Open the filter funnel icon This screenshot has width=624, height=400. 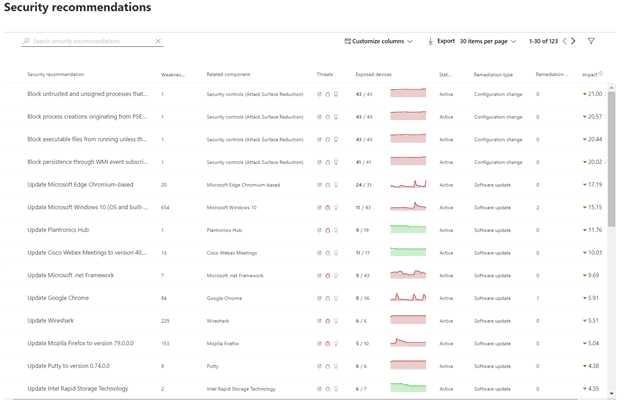[591, 41]
